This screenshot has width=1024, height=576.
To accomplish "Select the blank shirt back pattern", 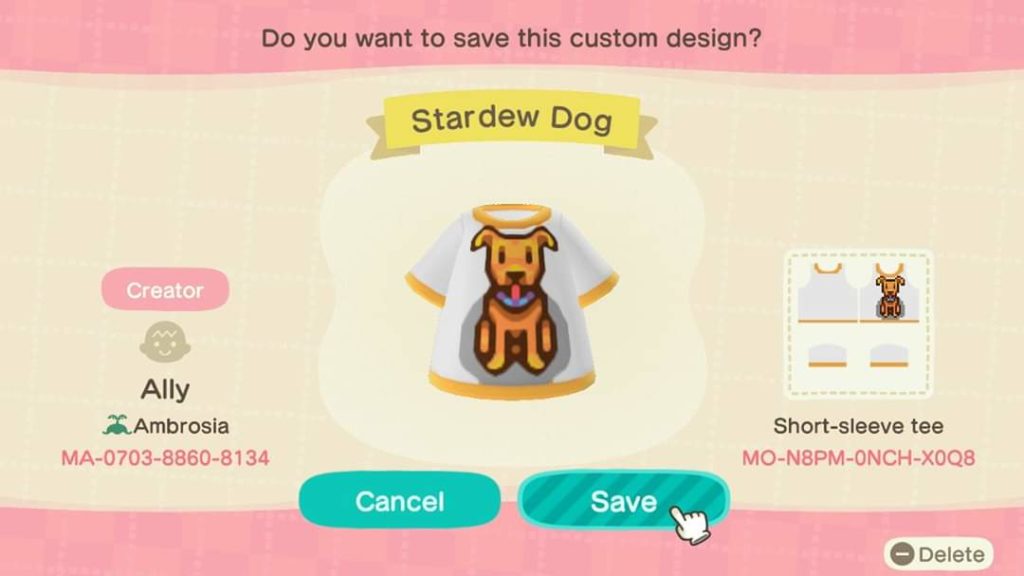I will click(x=827, y=291).
